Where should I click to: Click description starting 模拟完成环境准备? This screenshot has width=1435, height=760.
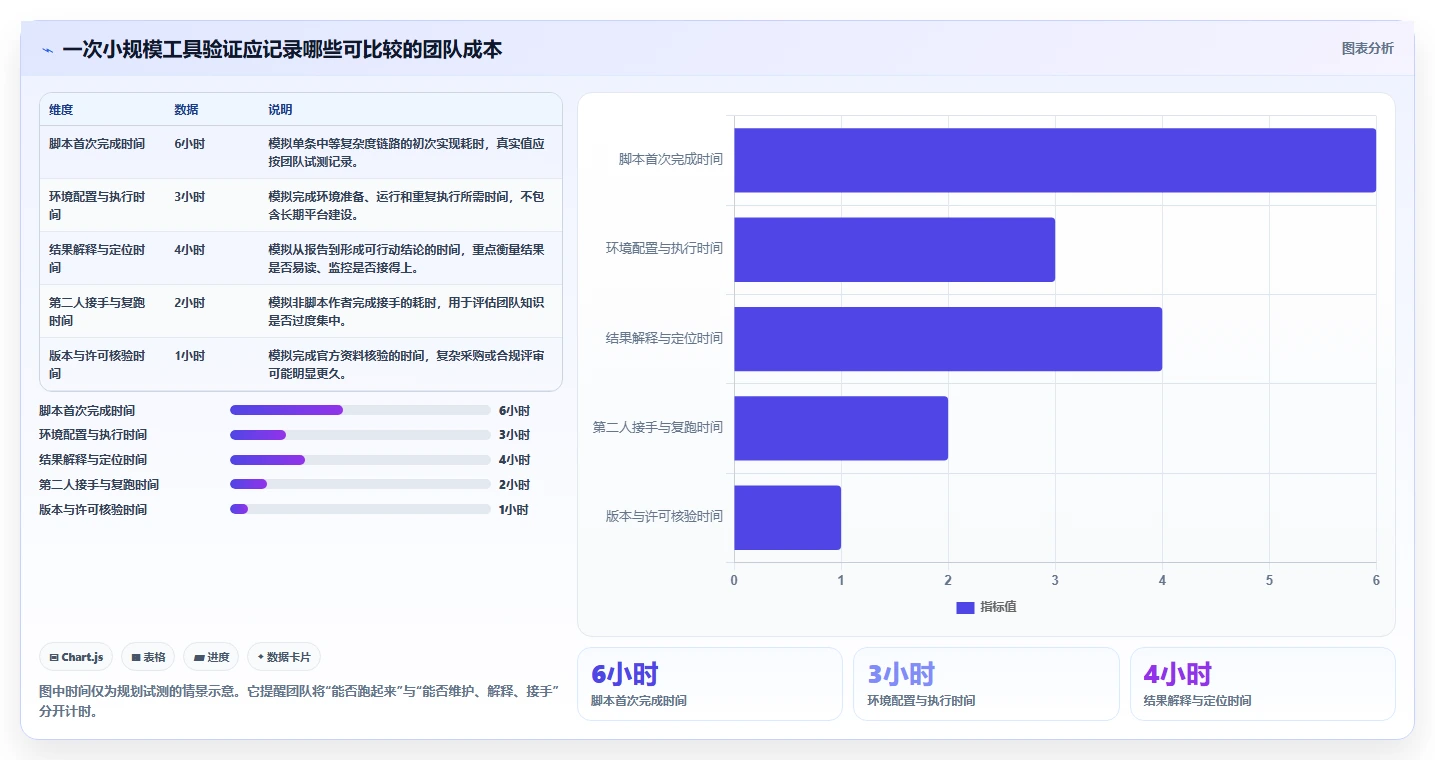tap(406, 206)
